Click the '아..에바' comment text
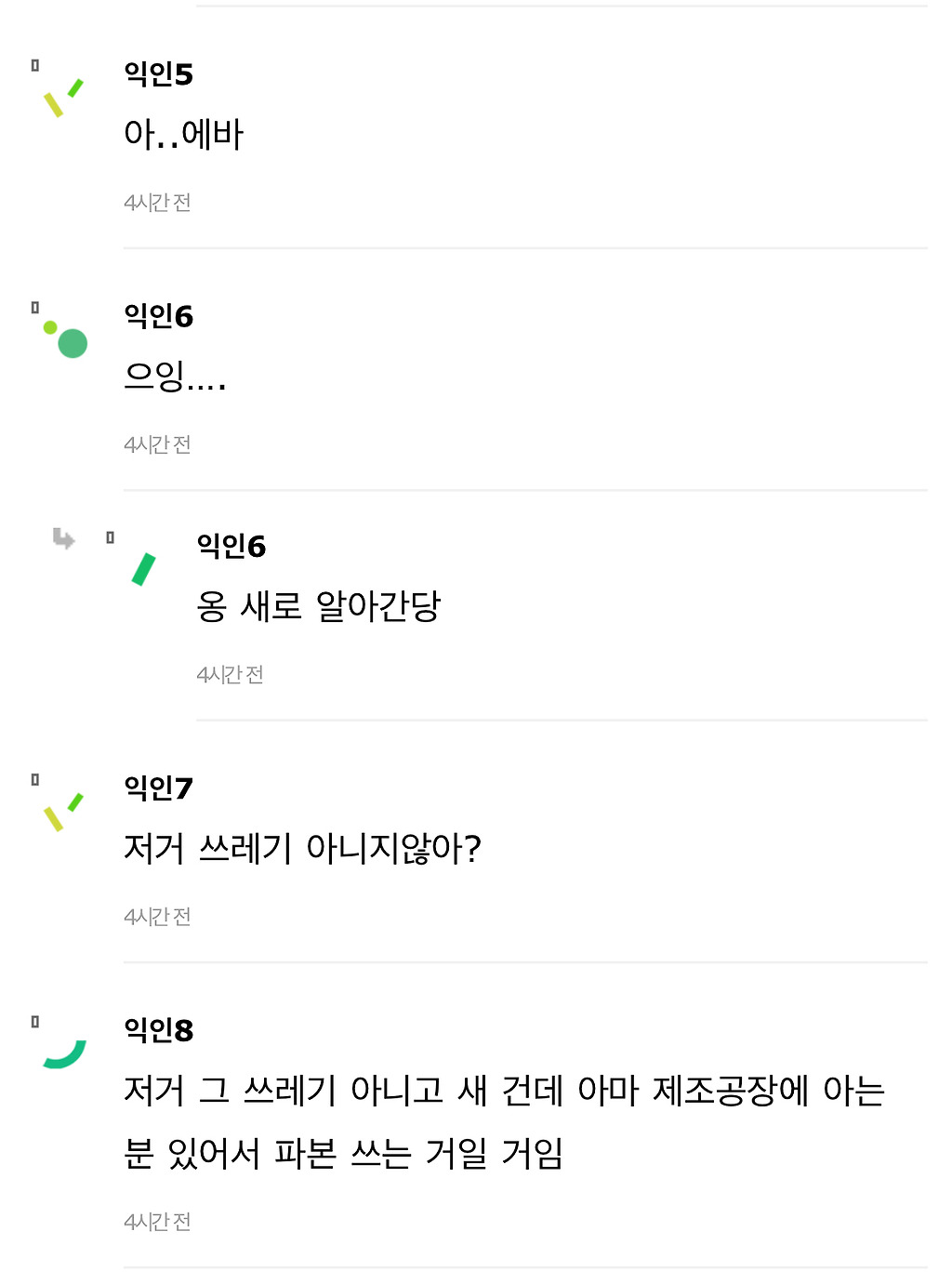 tap(183, 135)
